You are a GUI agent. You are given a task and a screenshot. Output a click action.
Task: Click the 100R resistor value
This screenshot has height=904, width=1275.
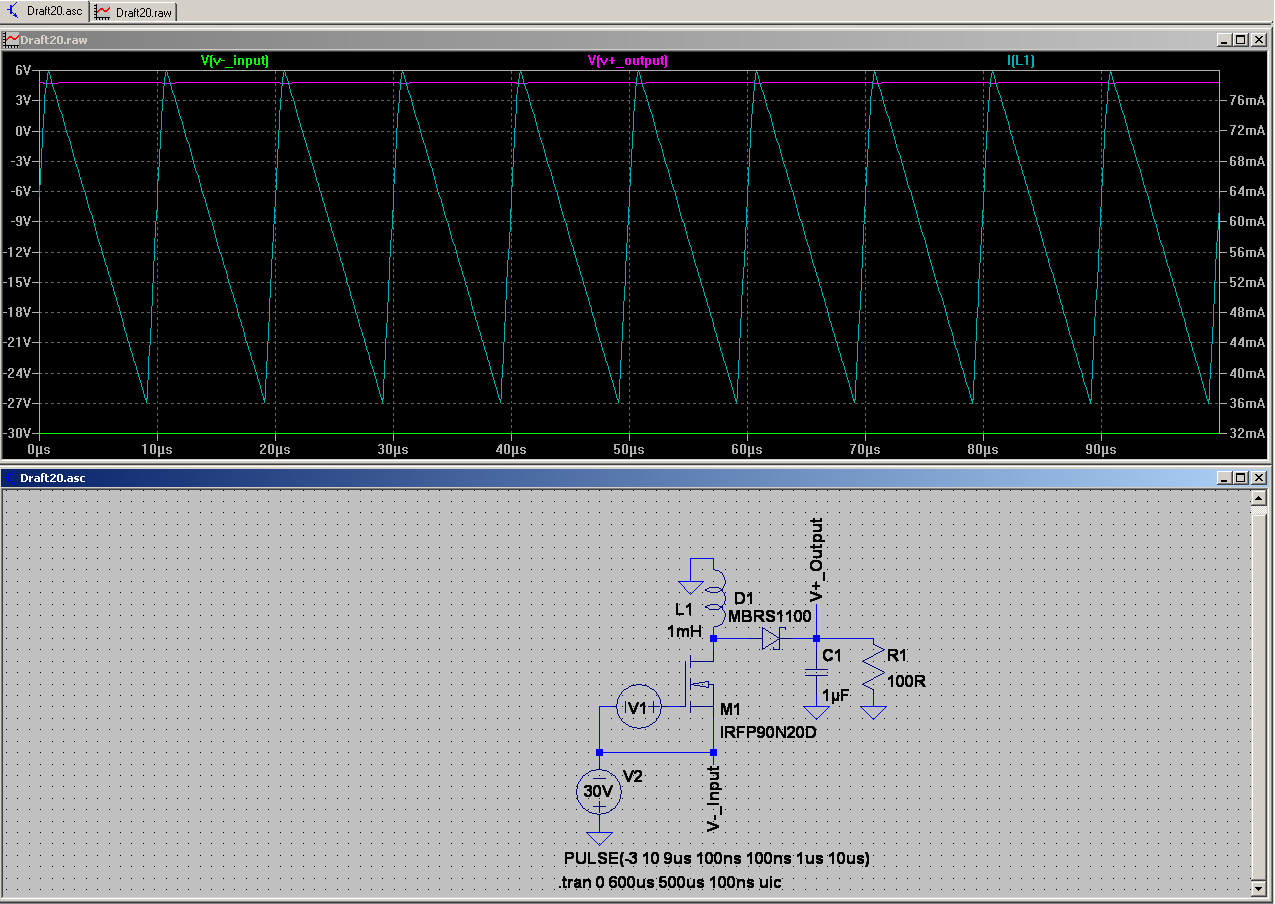pyautogui.click(x=906, y=680)
